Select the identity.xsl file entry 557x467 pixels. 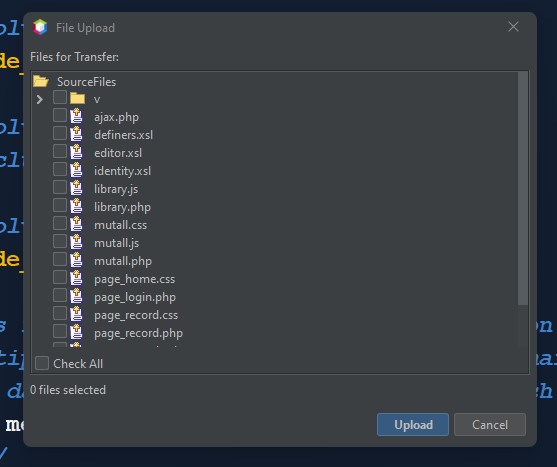(123, 171)
